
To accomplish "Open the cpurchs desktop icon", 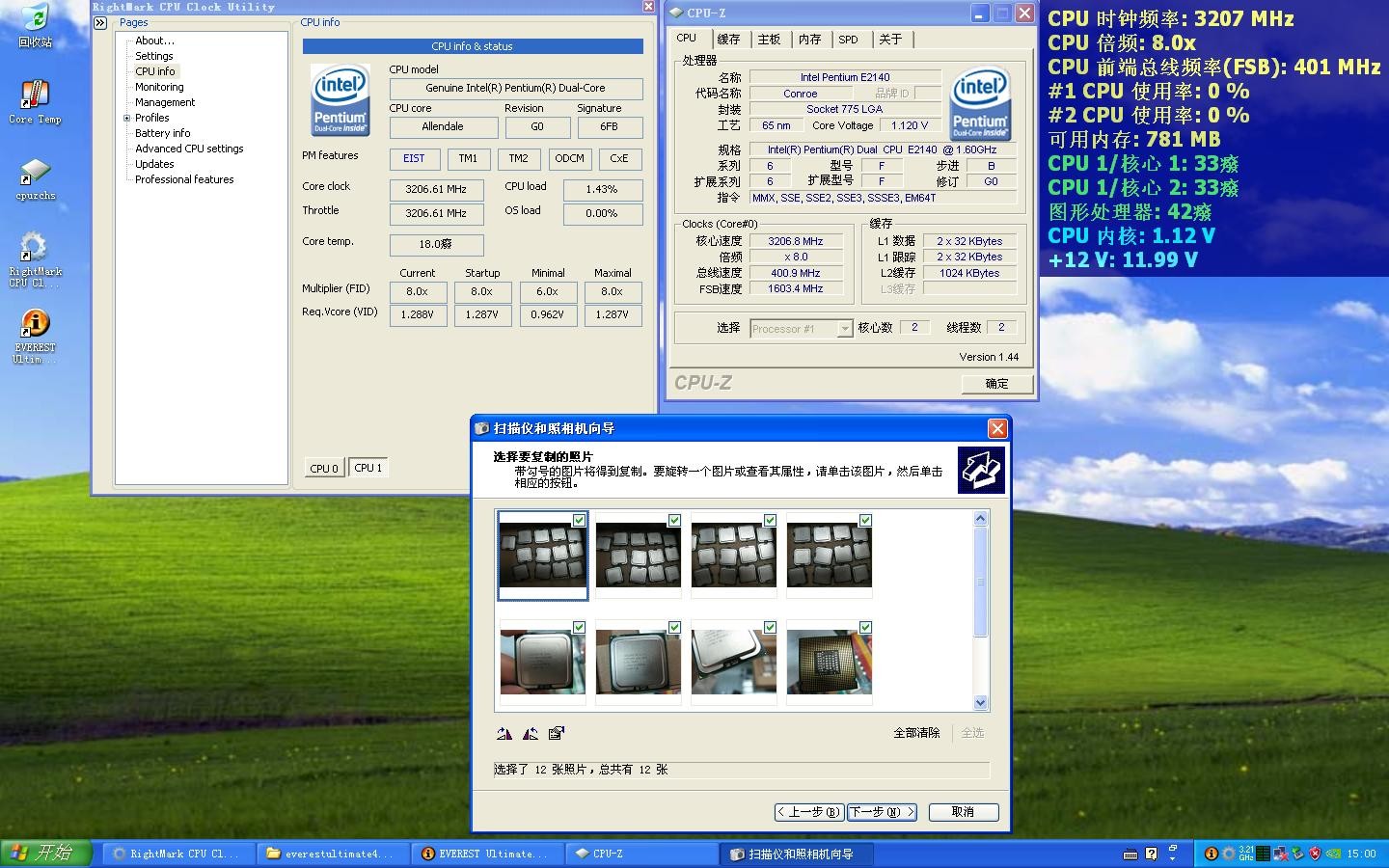I will 35,179.
